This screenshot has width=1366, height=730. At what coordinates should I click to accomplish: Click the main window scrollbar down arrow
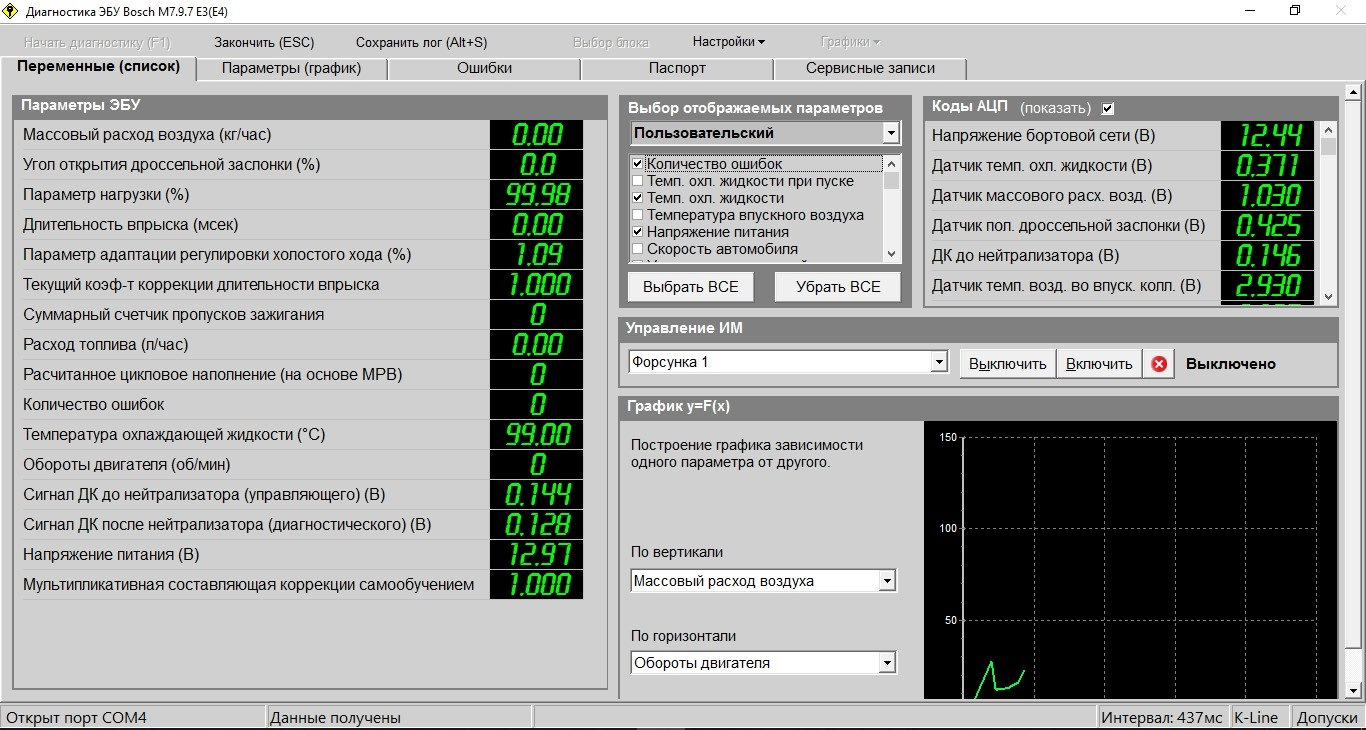click(1354, 690)
